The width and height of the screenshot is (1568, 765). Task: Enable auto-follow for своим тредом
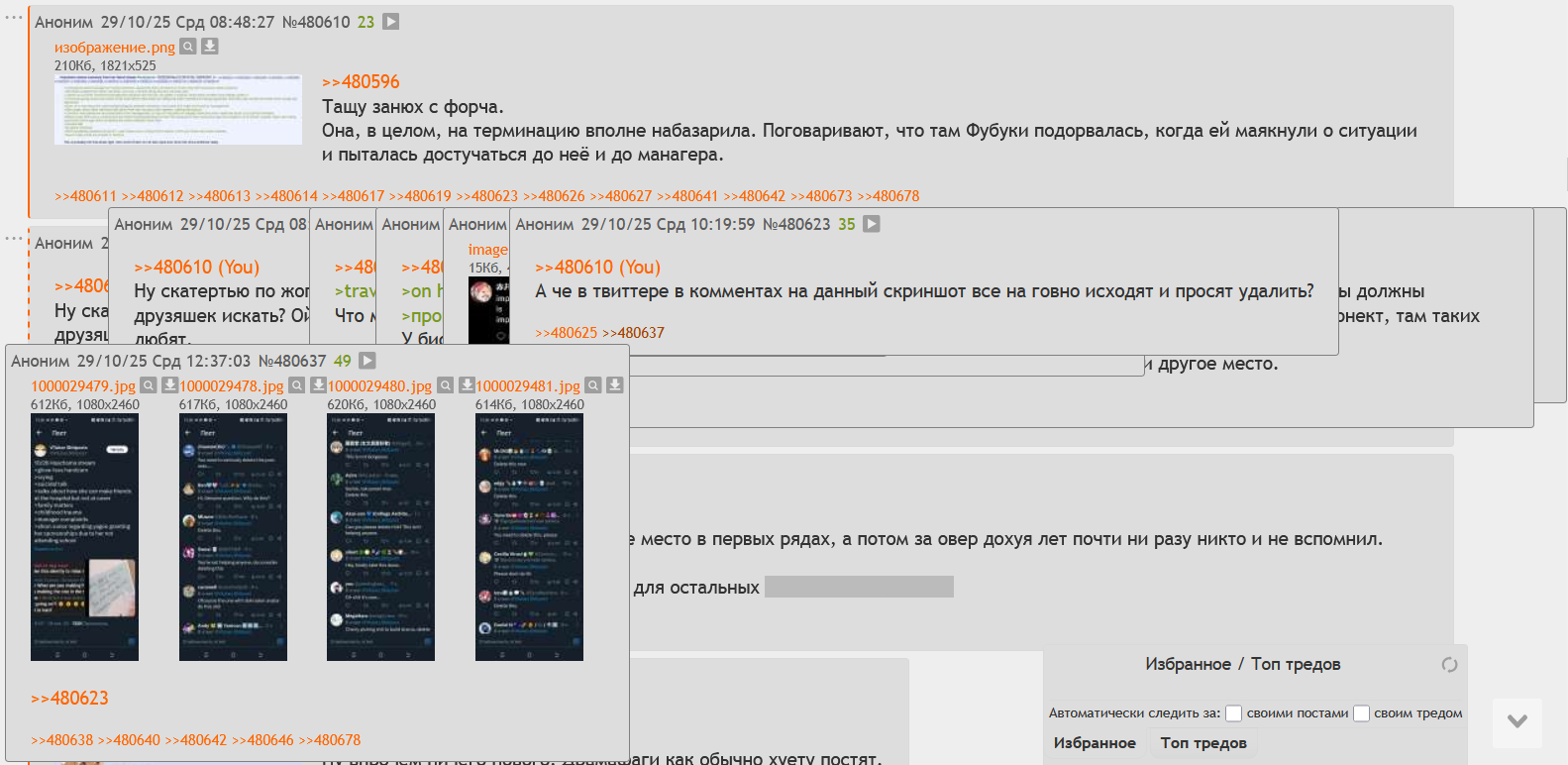pyautogui.click(x=1362, y=713)
